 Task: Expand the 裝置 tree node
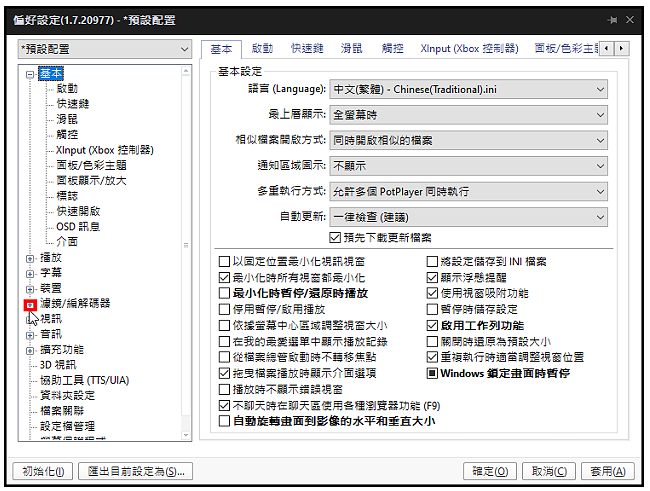pyautogui.click(x=30, y=289)
